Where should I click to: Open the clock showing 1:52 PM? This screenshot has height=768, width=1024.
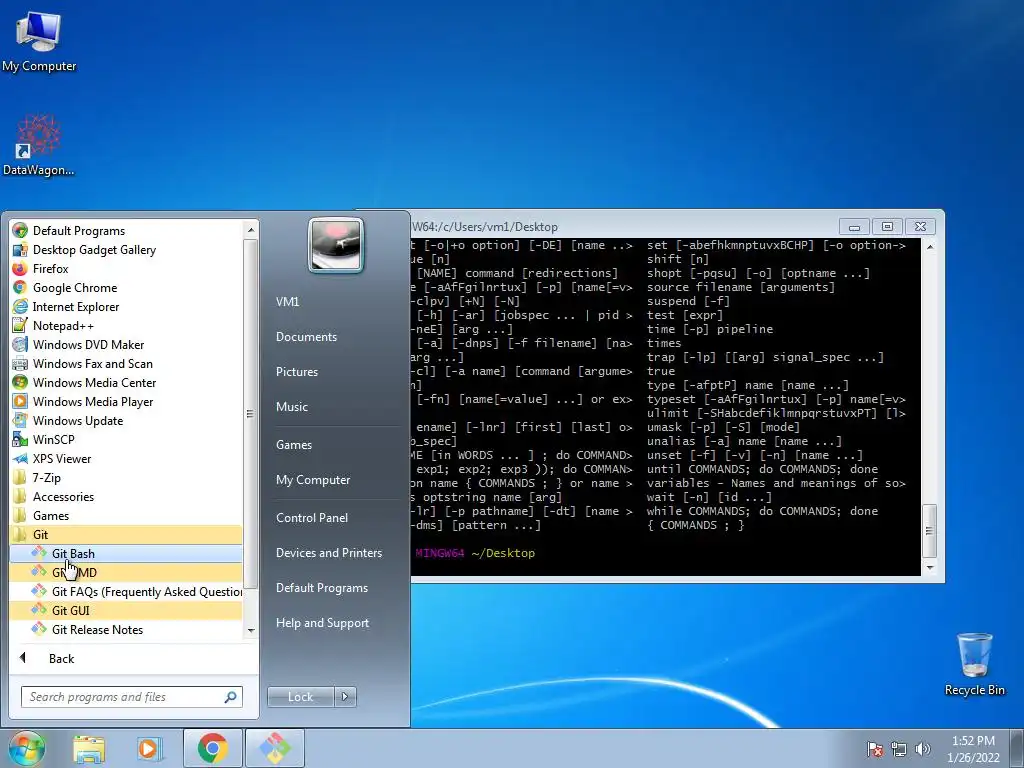point(973,748)
